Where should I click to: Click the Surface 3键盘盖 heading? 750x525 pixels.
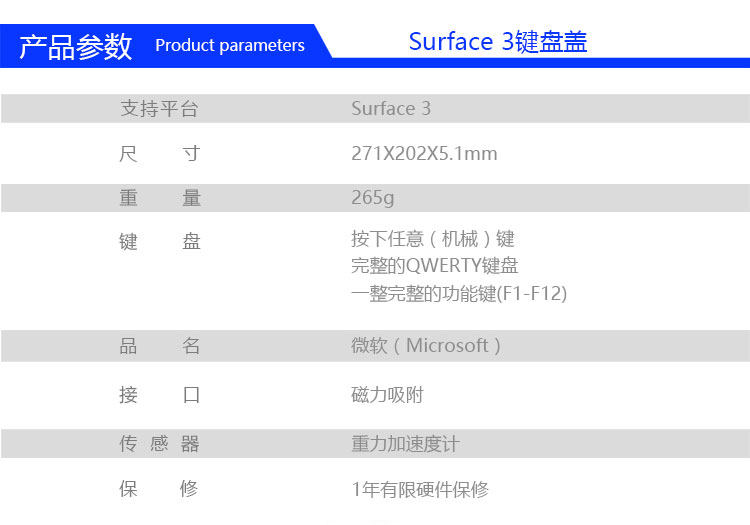pyautogui.click(x=497, y=42)
